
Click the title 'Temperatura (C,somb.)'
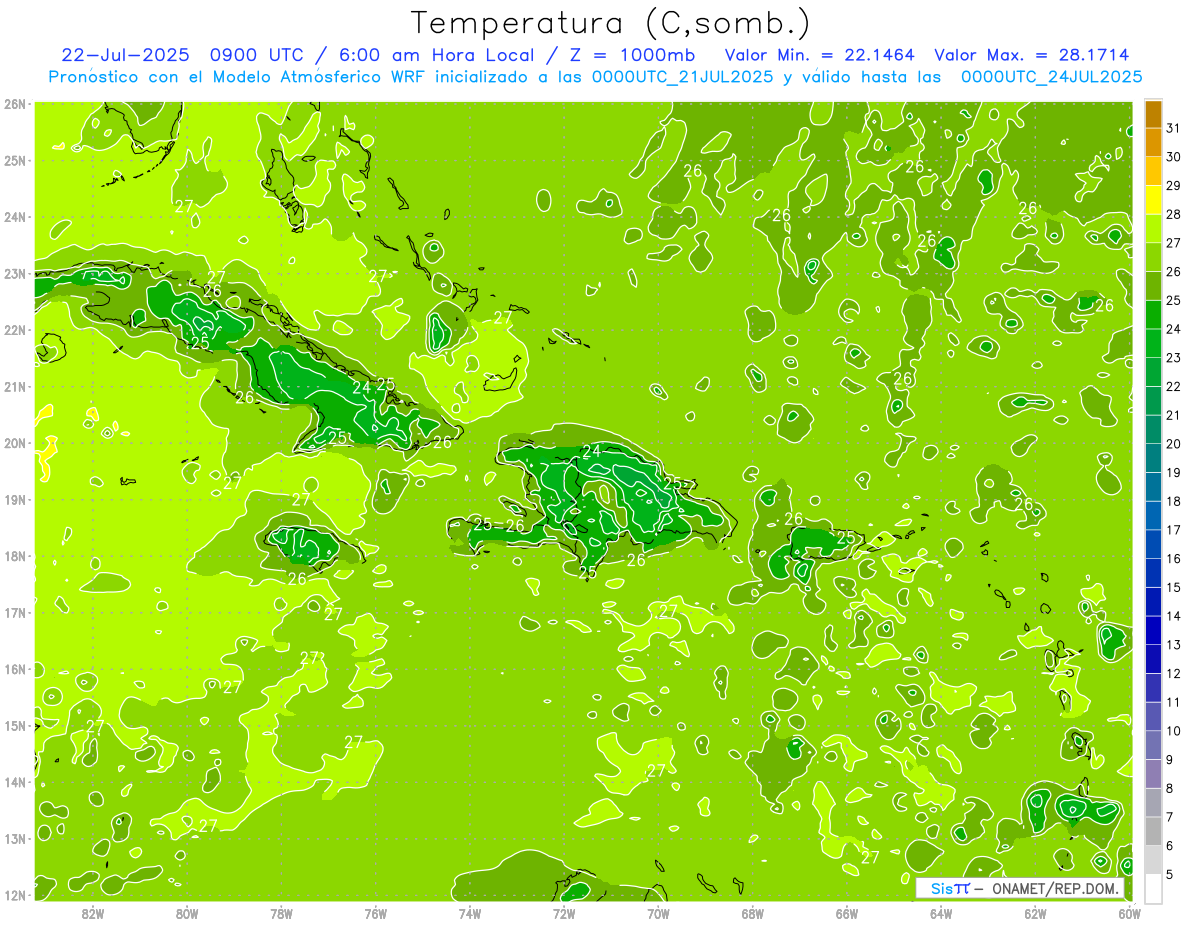click(x=611, y=24)
